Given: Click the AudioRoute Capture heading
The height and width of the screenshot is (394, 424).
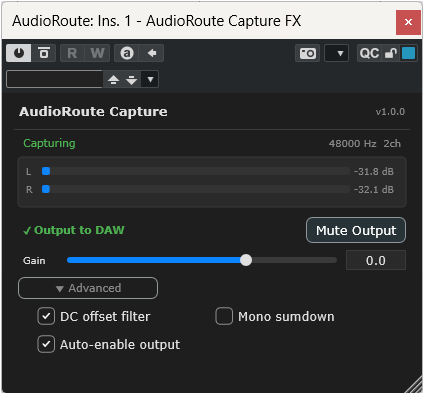Looking at the screenshot, I should (93, 112).
